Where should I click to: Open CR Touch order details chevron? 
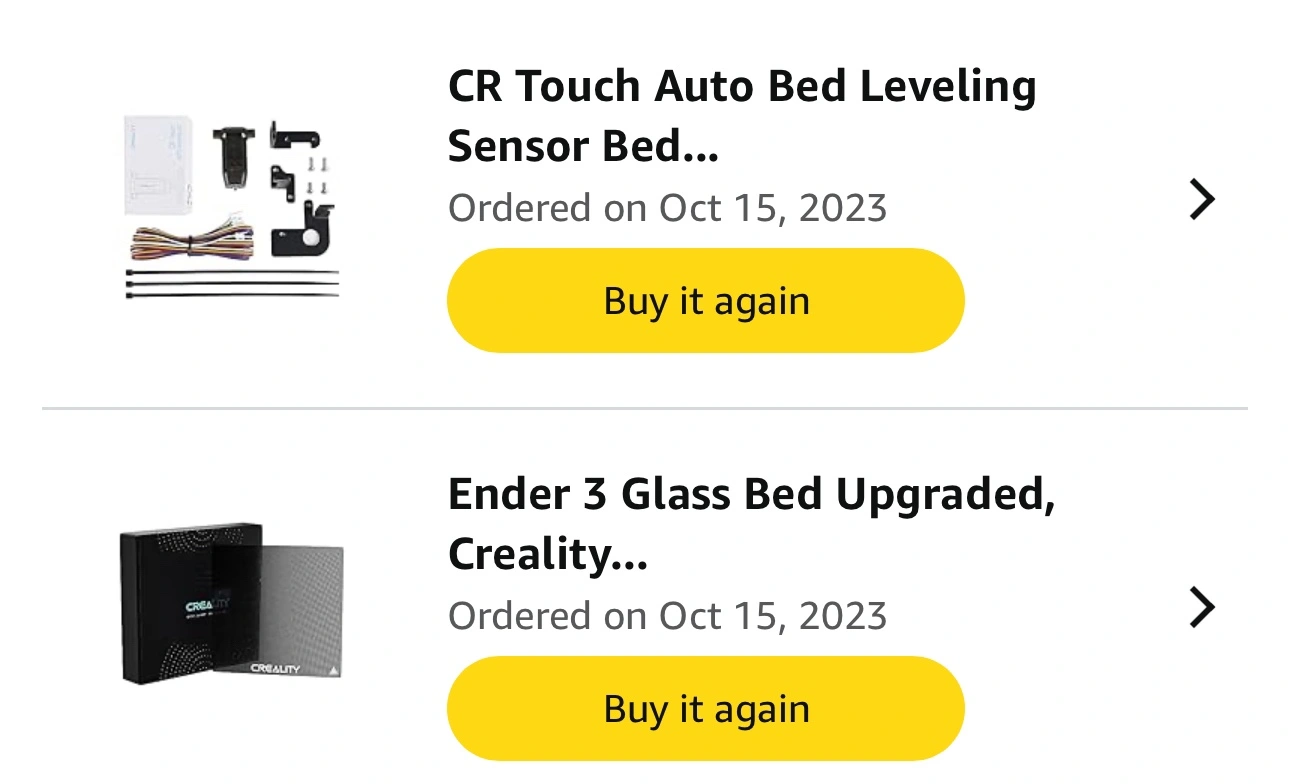(x=1201, y=199)
